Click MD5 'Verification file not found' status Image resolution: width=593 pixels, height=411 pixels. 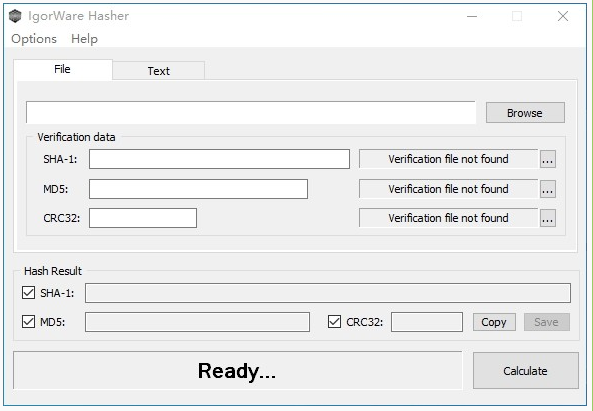coord(448,189)
